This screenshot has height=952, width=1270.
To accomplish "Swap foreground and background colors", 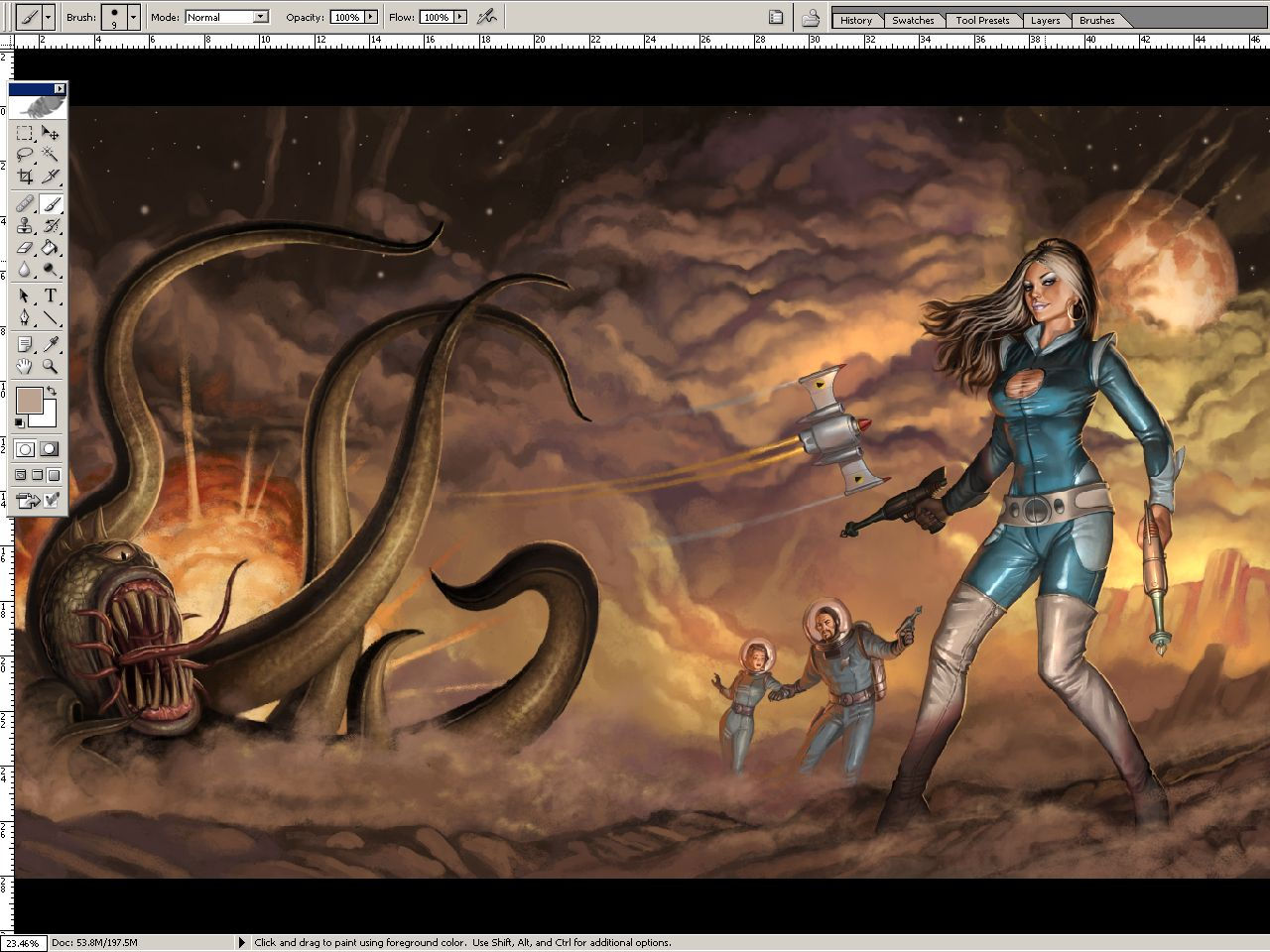I will tap(52, 393).
